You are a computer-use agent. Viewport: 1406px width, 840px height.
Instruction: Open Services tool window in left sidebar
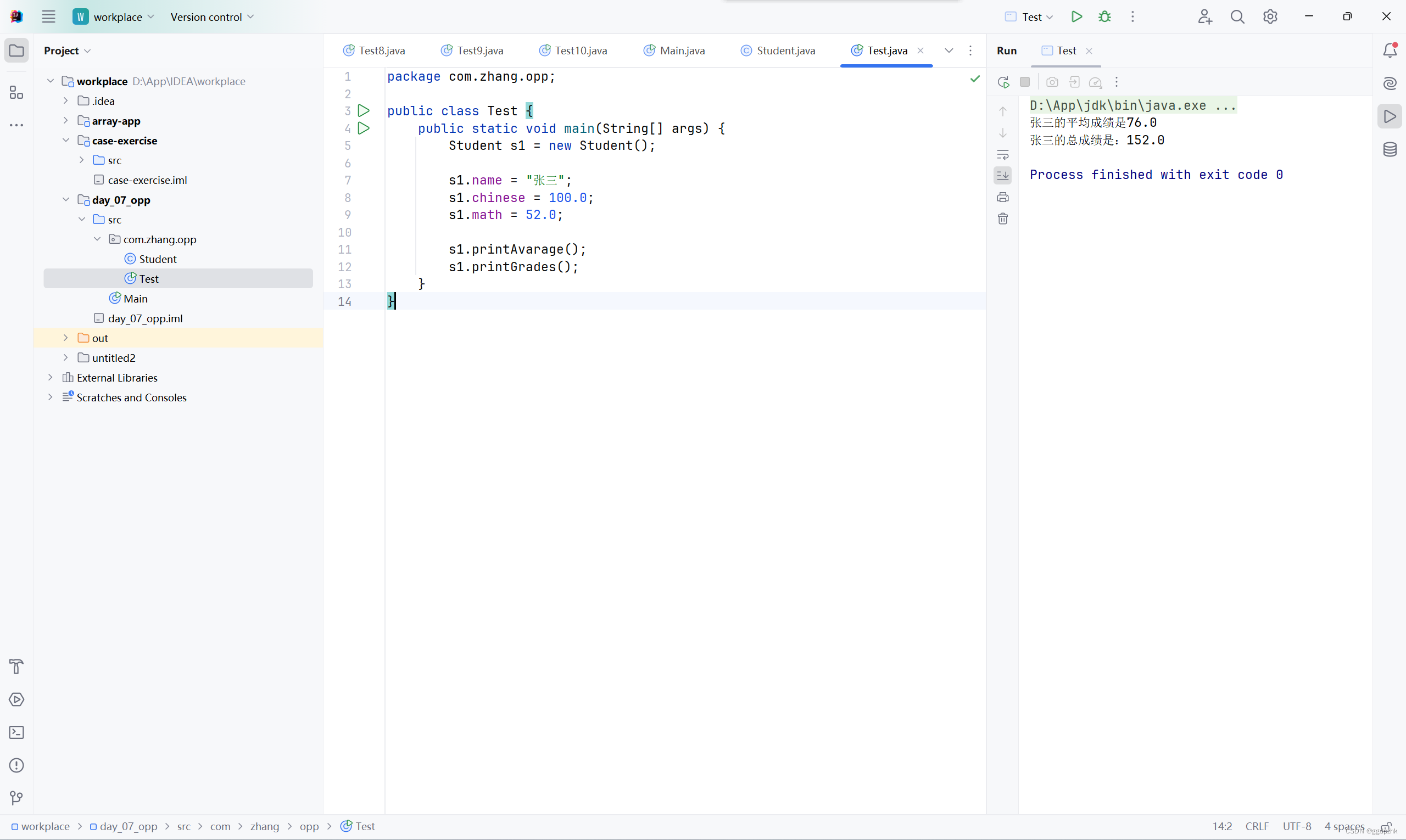tap(16, 699)
